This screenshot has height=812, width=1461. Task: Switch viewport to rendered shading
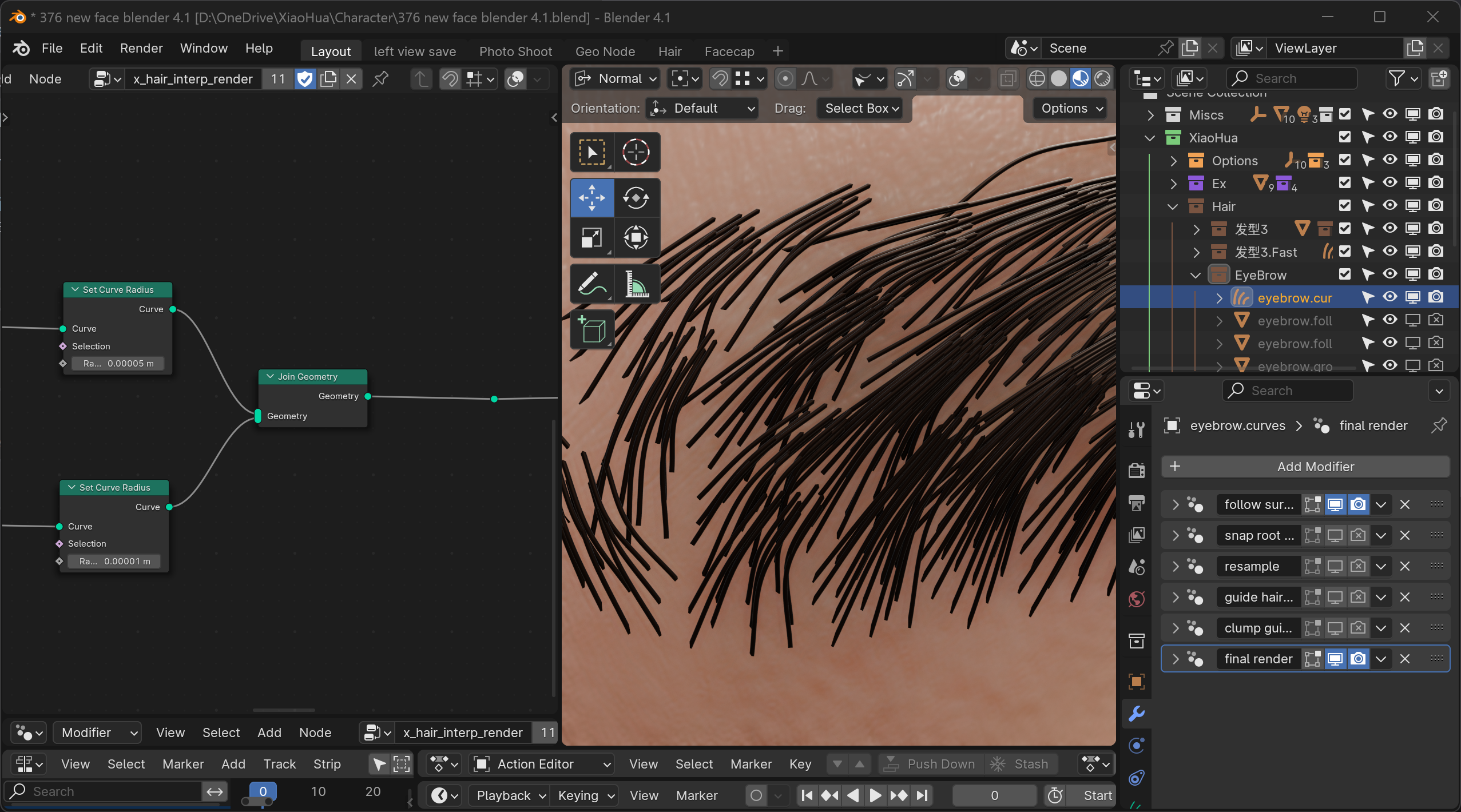(1102, 78)
